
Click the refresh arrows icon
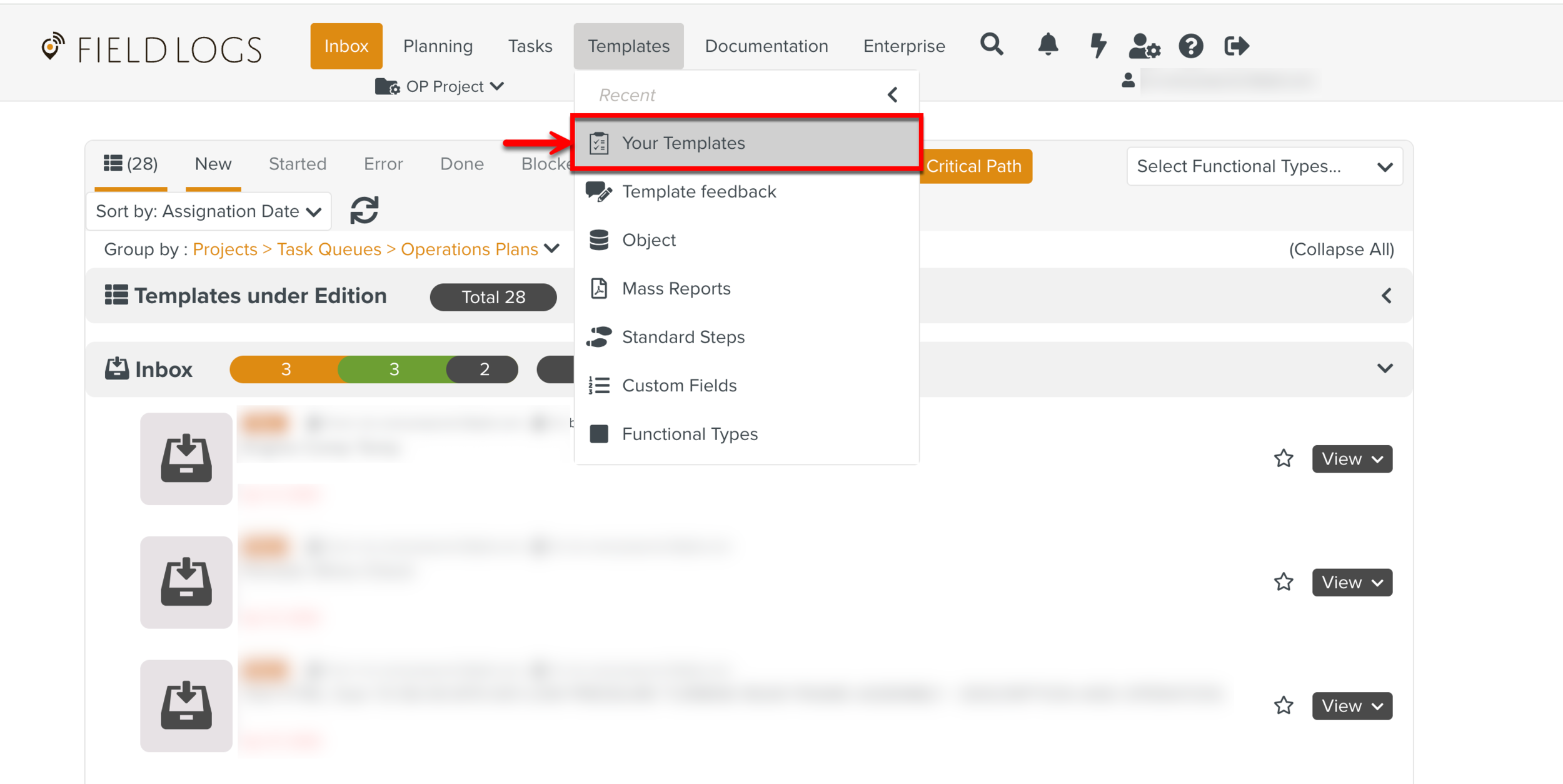[364, 210]
